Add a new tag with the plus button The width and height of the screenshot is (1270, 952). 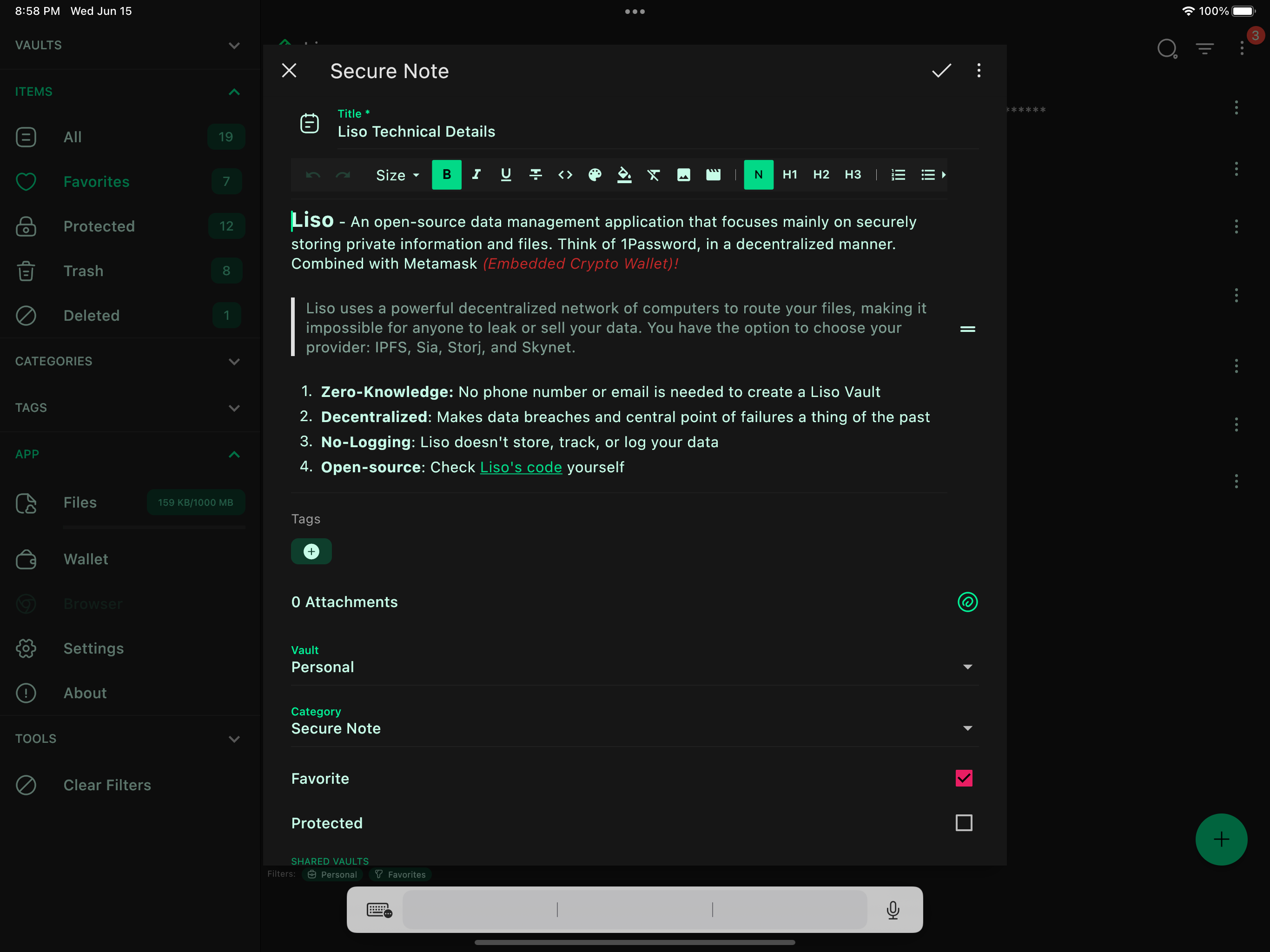[x=311, y=551]
